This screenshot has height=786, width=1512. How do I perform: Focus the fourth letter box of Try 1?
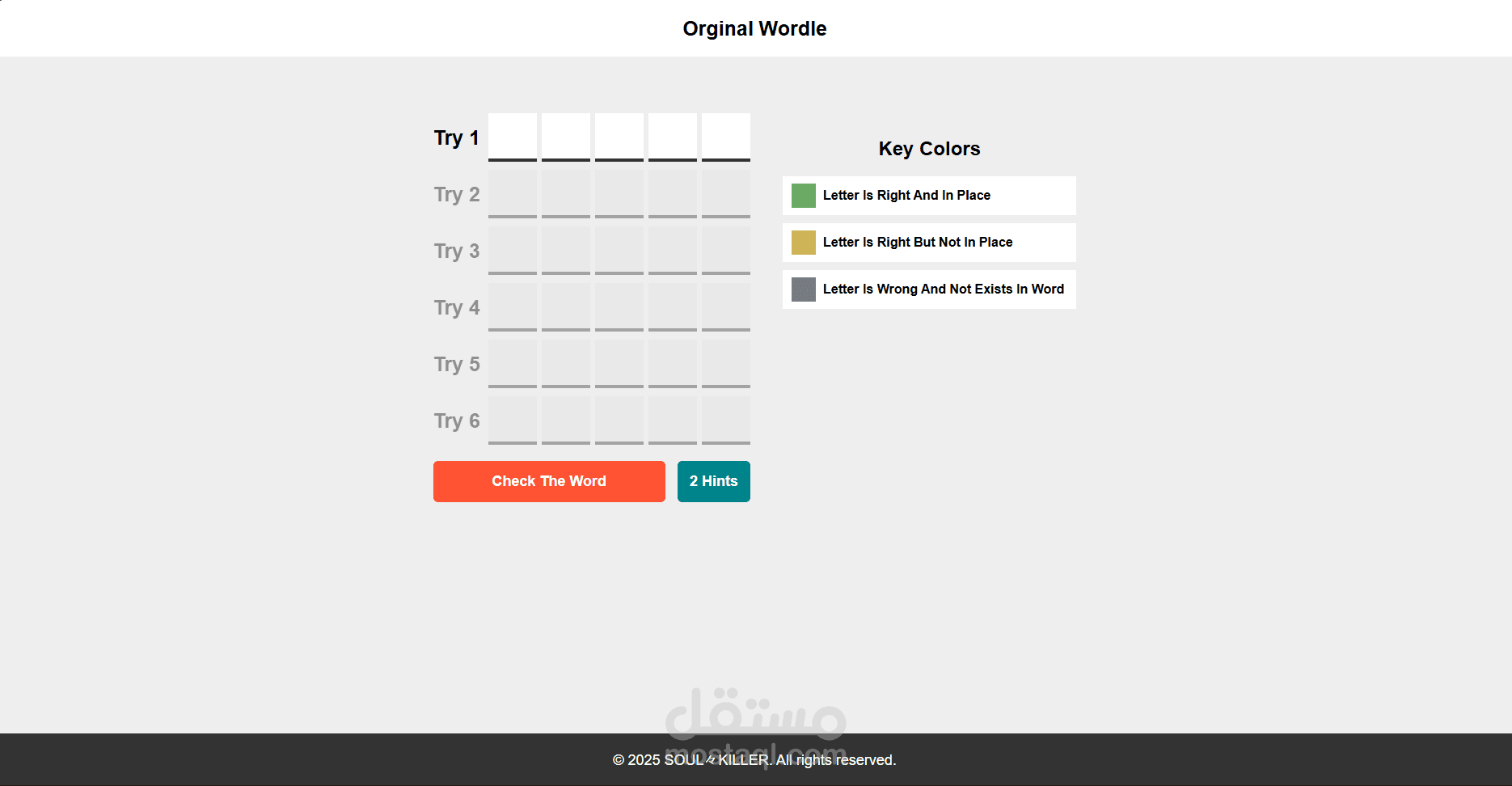(x=673, y=137)
